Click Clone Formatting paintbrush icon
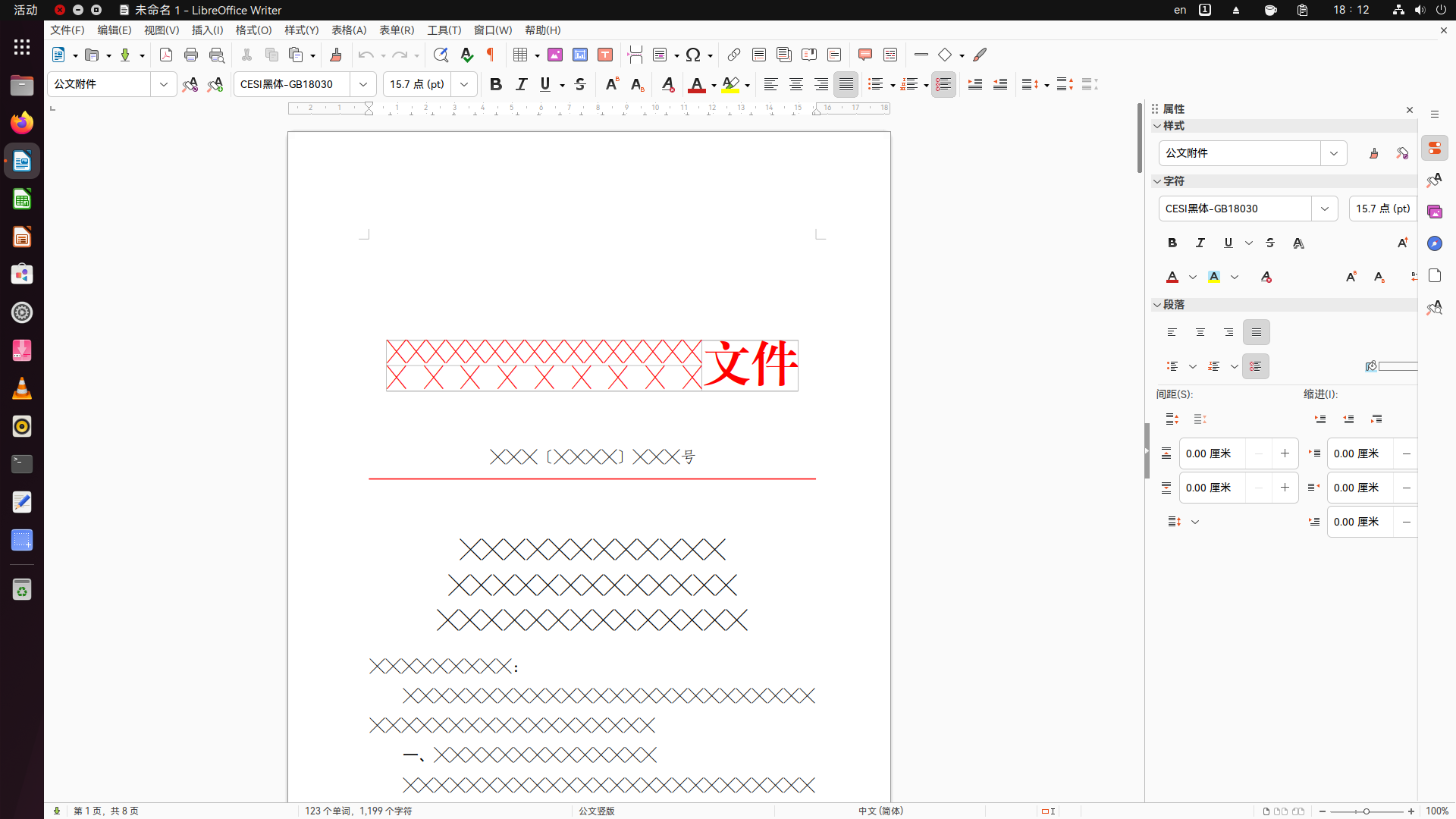The height and width of the screenshot is (819, 1456). coord(336,55)
